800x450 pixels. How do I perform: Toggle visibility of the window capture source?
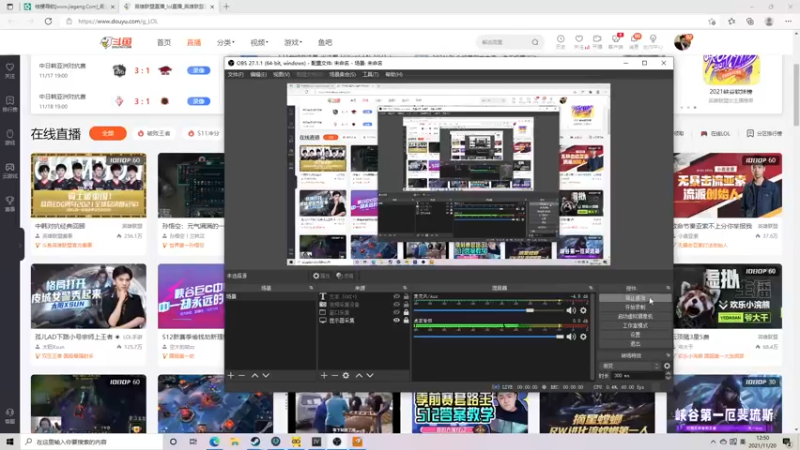click(396, 312)
